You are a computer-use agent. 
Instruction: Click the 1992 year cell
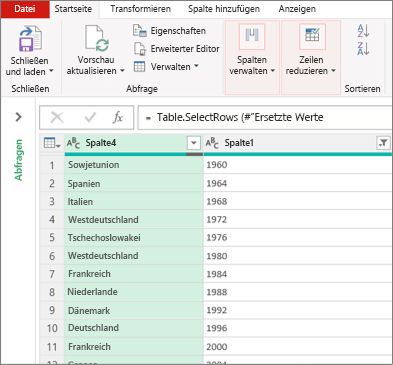298,310
